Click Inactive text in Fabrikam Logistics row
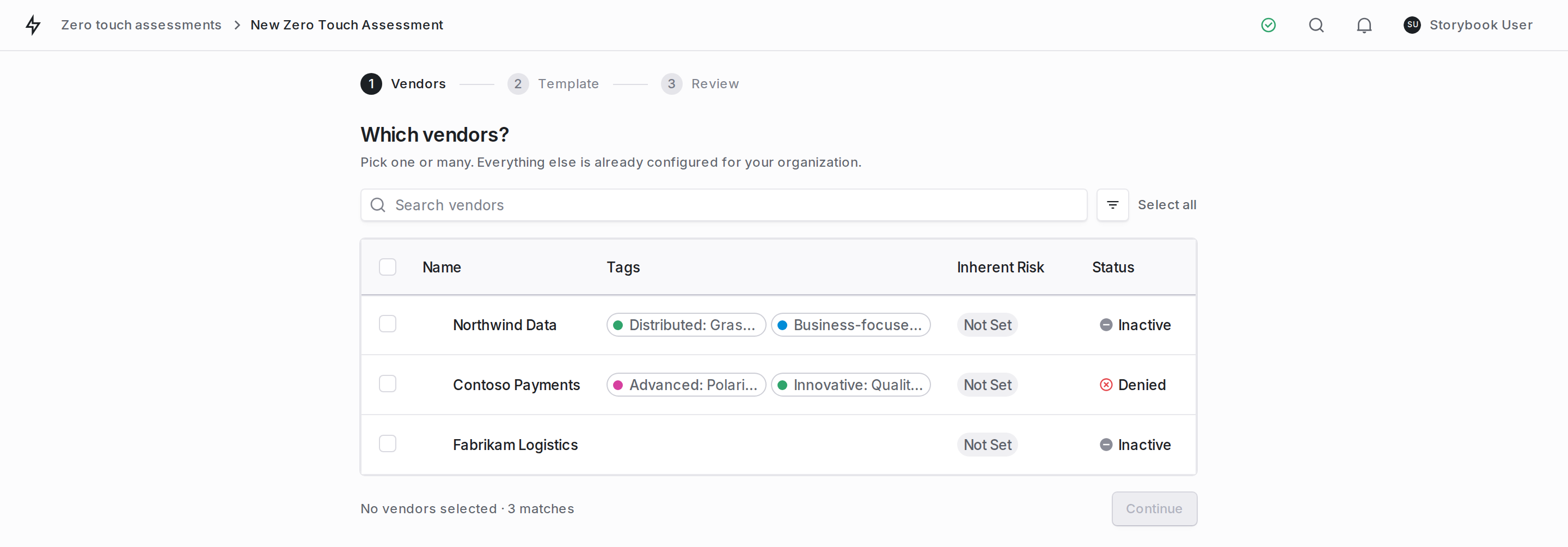The image size is (1568, 547). pyautogui.click(x=1144, y=445)
